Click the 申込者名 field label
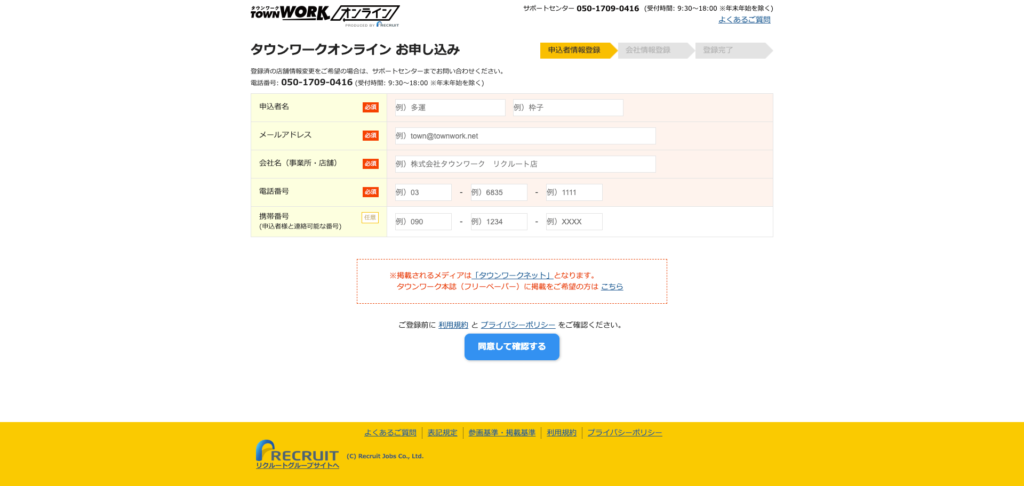This screenshot has height=486, width=1024. pos(274,106)
